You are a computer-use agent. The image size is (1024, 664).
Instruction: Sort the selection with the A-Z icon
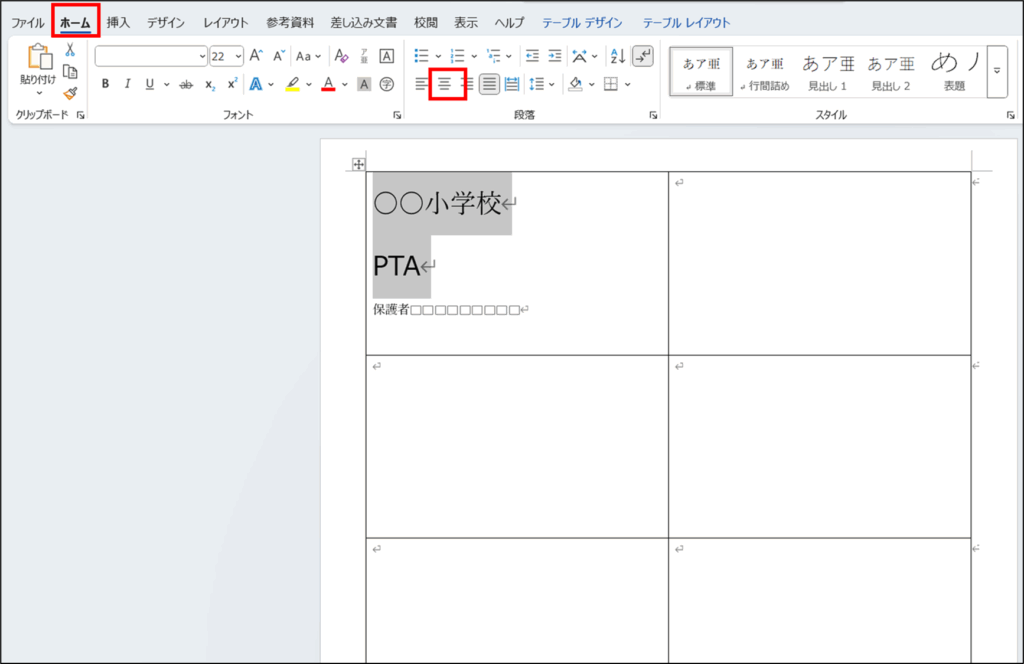click(x=617, y=56)
